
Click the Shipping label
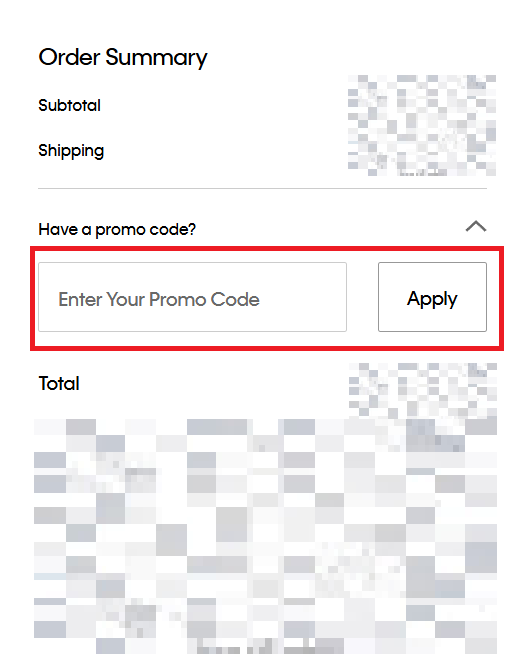pyautogui.click(x=71, y=151)
